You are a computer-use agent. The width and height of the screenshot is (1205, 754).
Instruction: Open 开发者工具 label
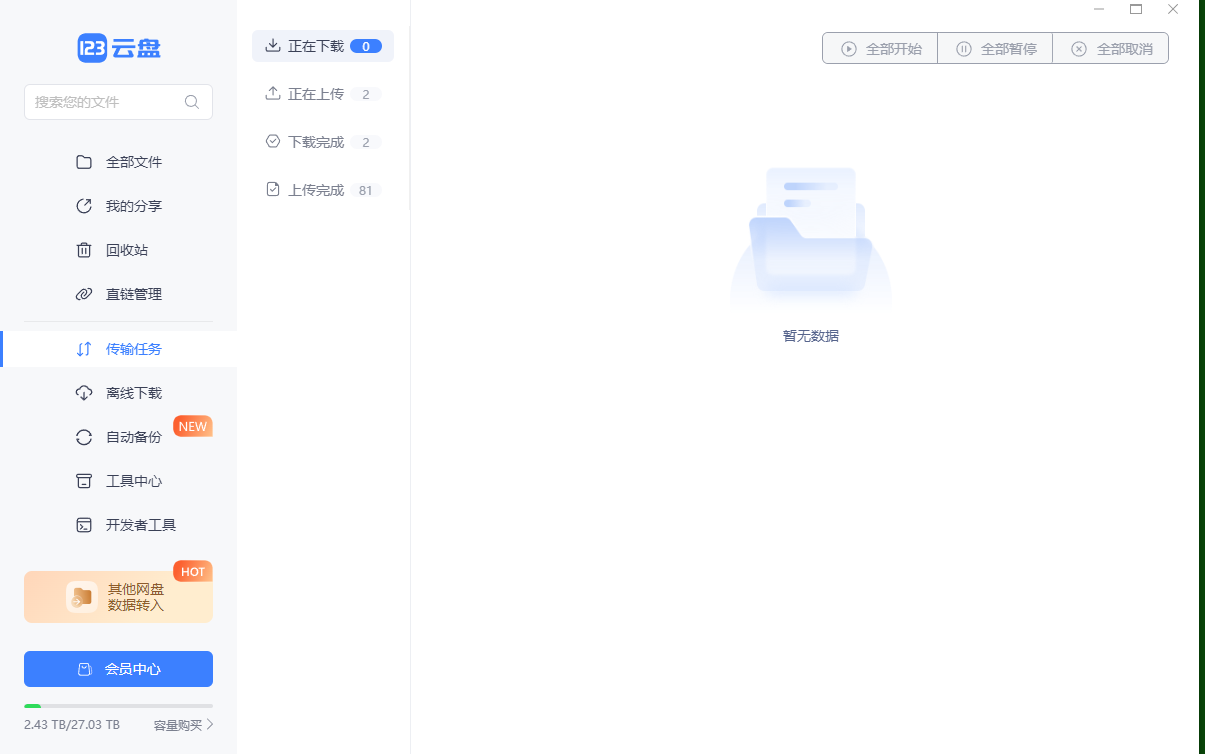pyautogui.click(x=141, y=525)
